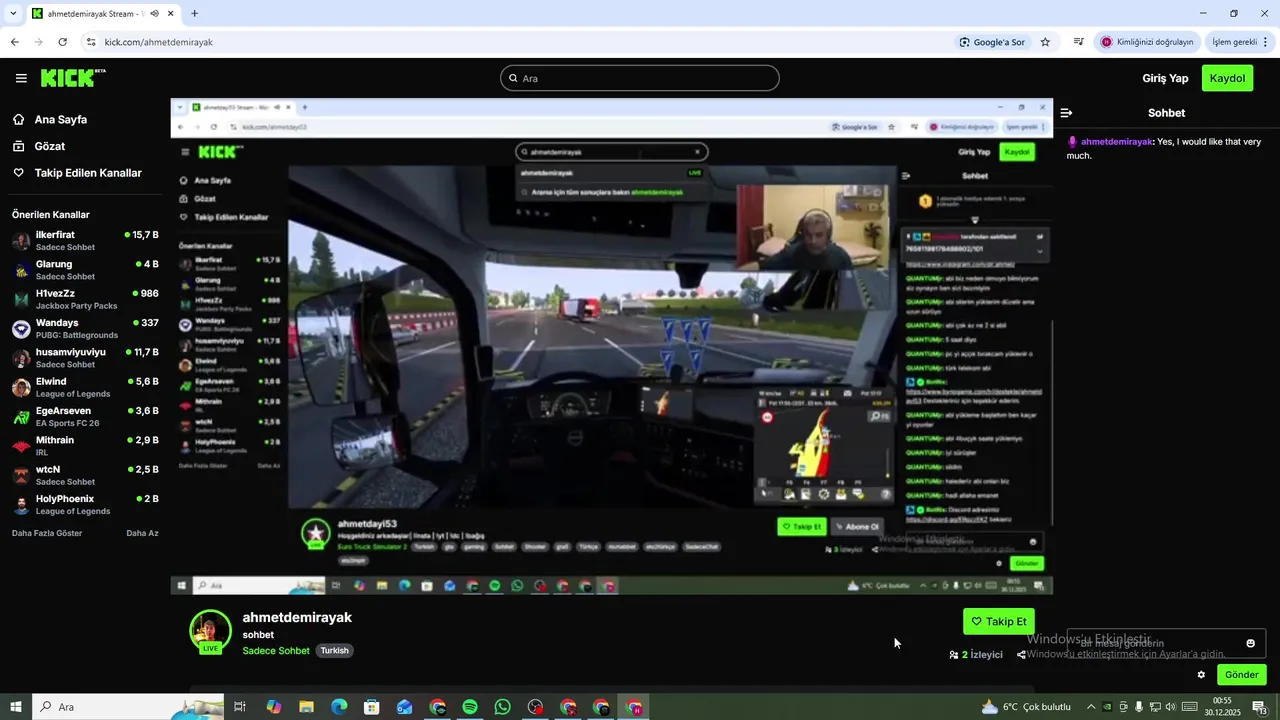The height and width of the screenshot is (720, 1280).
Task: Click the live stream video player
Action: click(x=611, y=347)
